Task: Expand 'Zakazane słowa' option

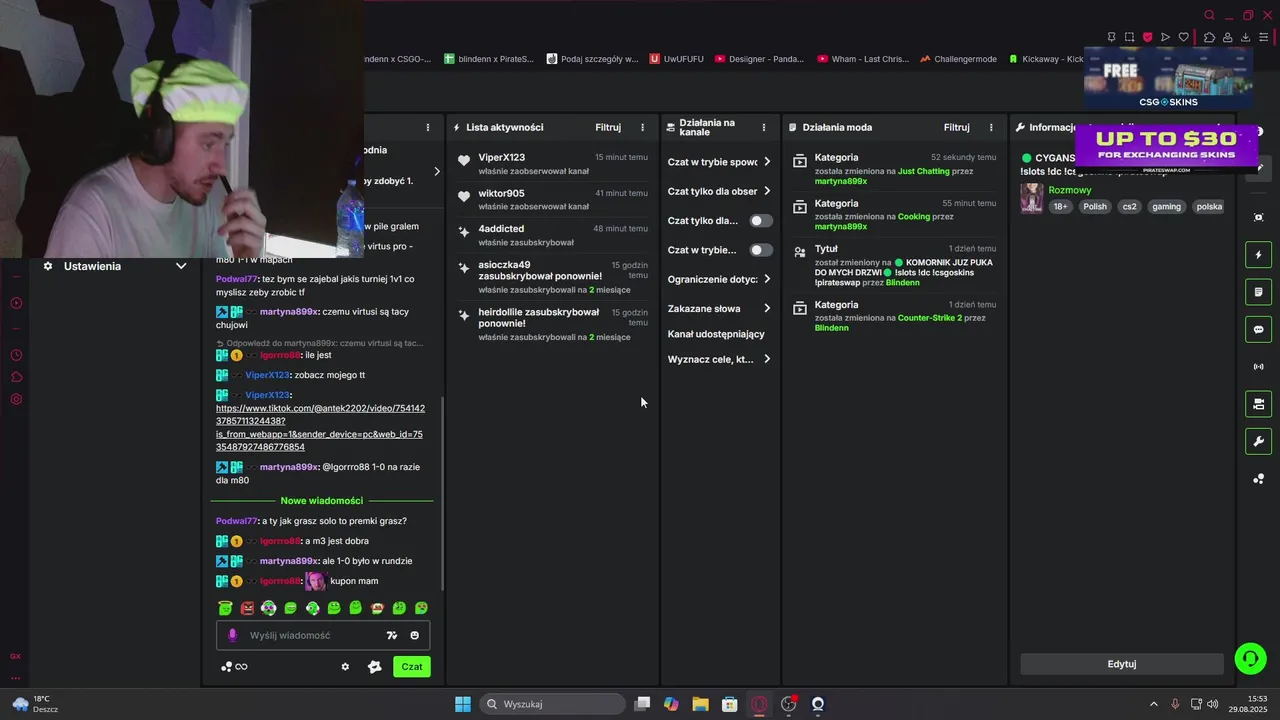Action: point(719,308)
